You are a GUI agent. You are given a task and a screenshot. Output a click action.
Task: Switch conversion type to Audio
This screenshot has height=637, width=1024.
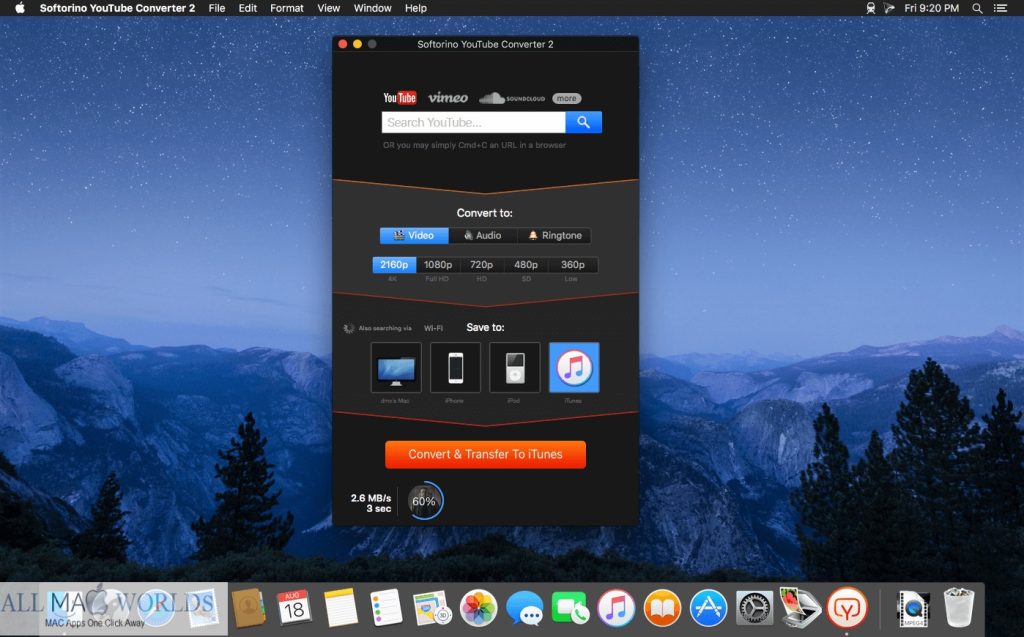click(x=483, y=235)
